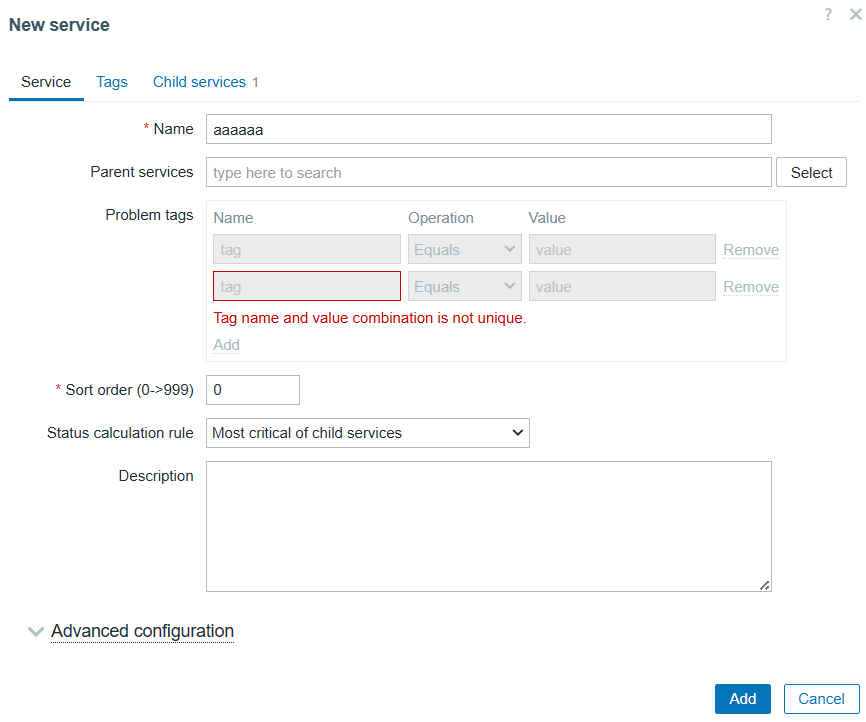
Task: Focus the Parent services search field
Action: pyautogui.click(x=488, y=172)
